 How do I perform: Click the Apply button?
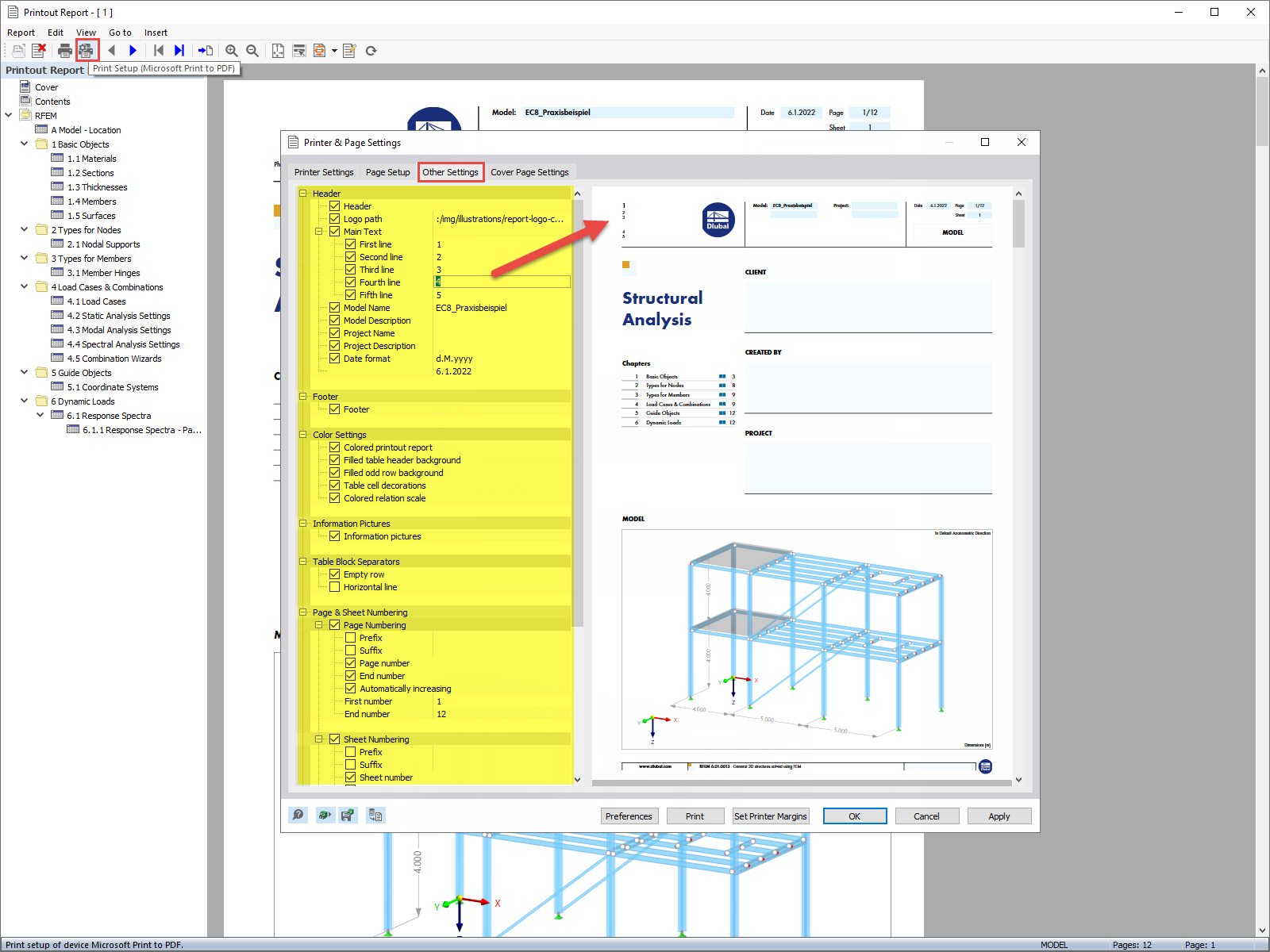click(x=999, y=816)
